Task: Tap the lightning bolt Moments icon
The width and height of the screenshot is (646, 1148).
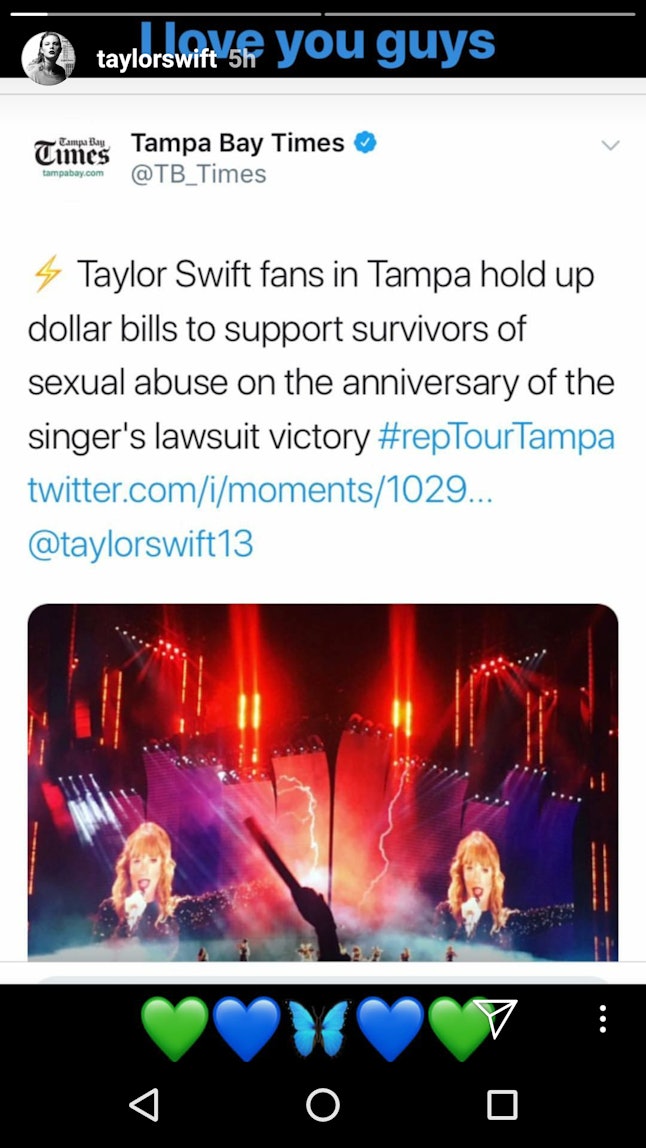Action: [x=47, y=275]
